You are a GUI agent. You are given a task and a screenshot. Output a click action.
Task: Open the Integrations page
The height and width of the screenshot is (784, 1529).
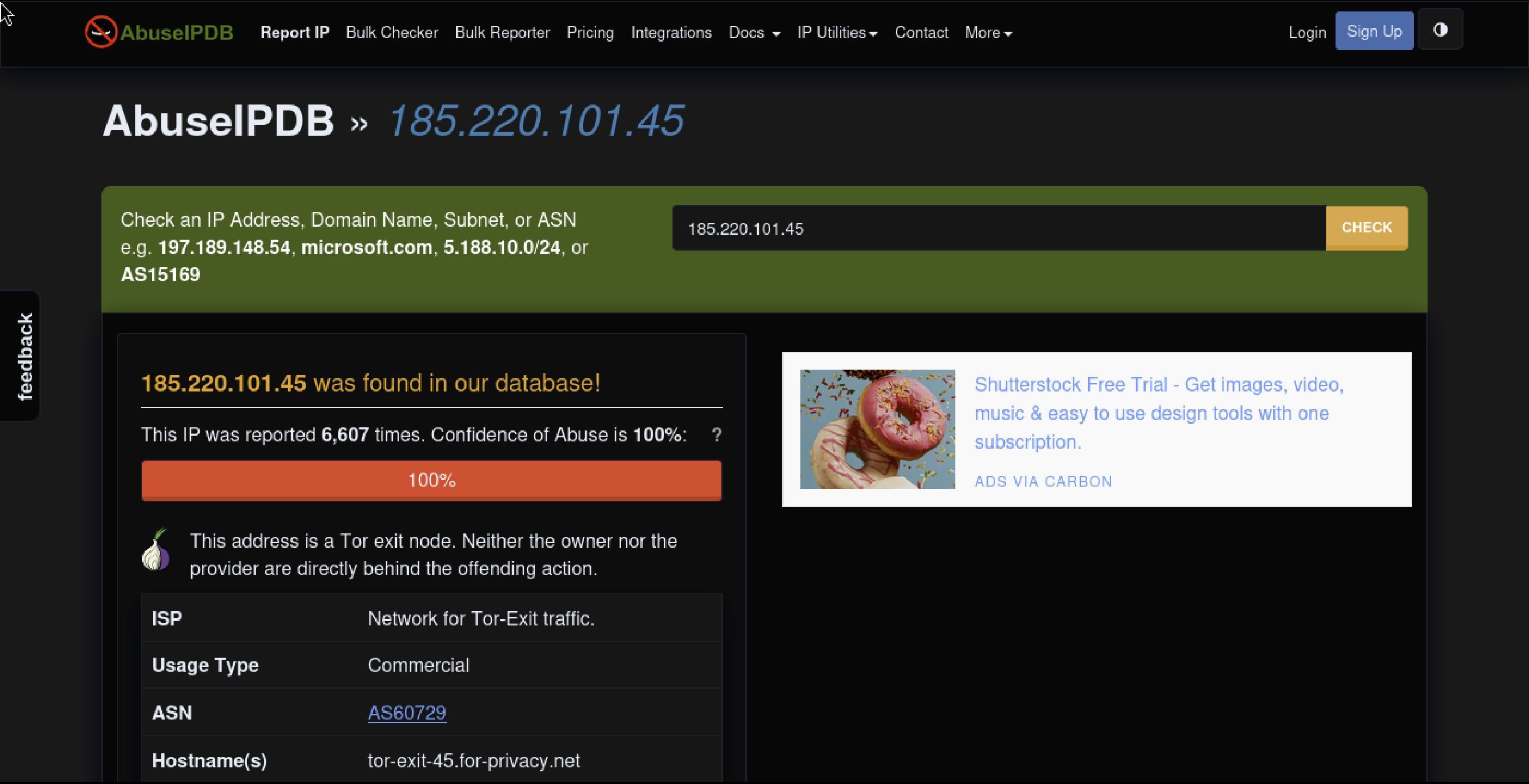671,33
